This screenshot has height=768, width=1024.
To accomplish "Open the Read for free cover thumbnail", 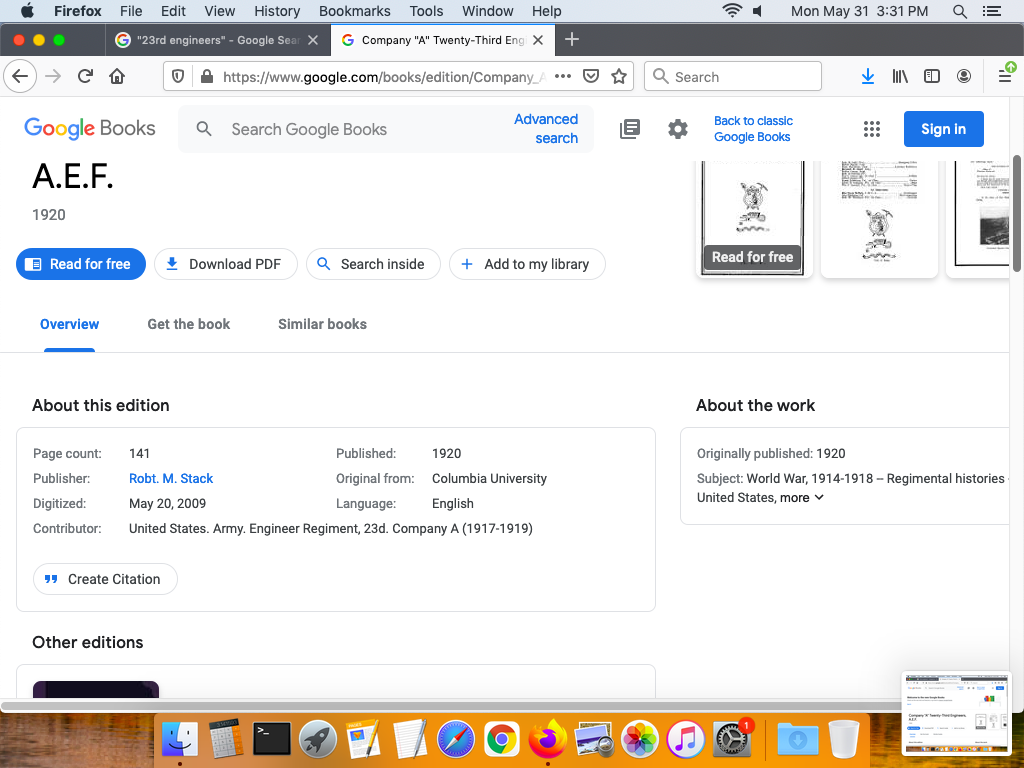I will point(752,215).
